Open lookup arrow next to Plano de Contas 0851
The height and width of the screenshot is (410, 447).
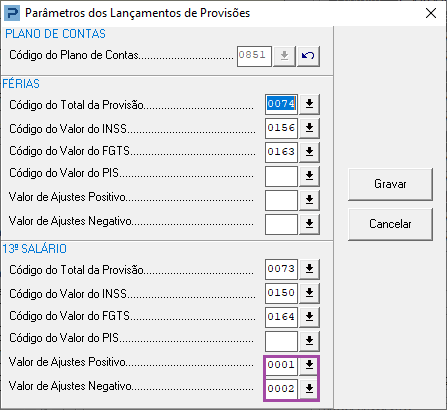(284, 56)
